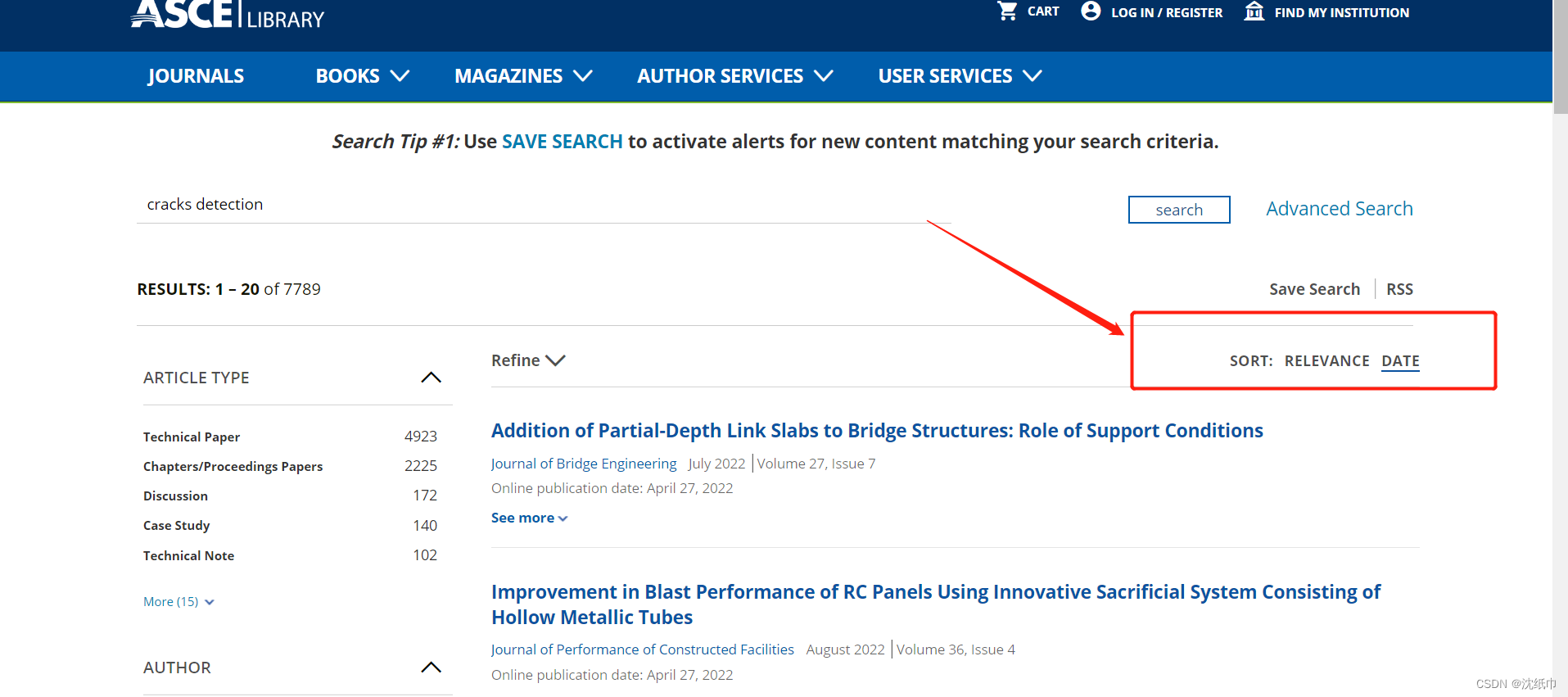Expand See more under first result
1568x697 pixels.
(529, 518)
